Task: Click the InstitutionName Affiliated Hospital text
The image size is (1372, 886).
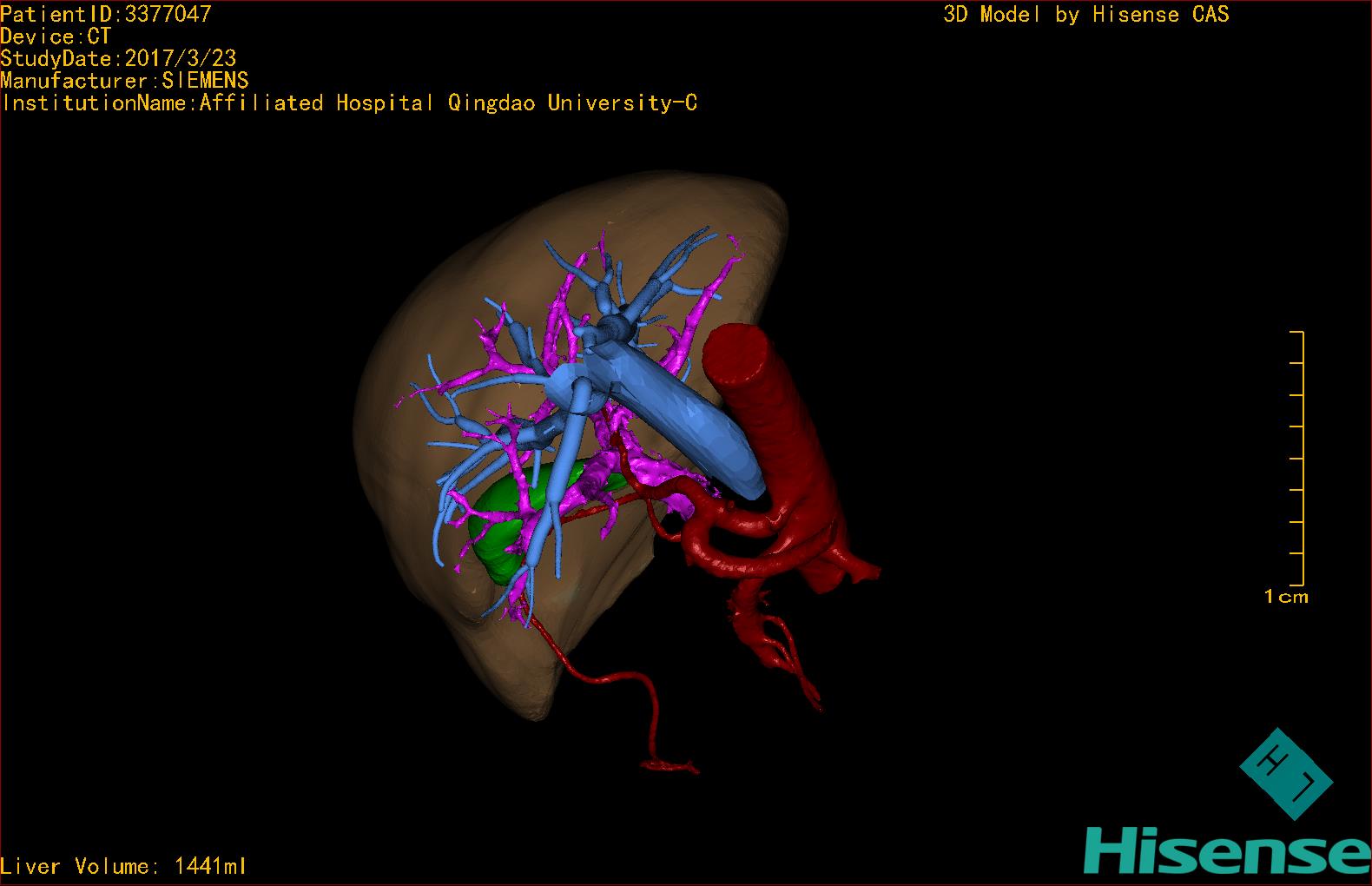Action: pos(349,103)
